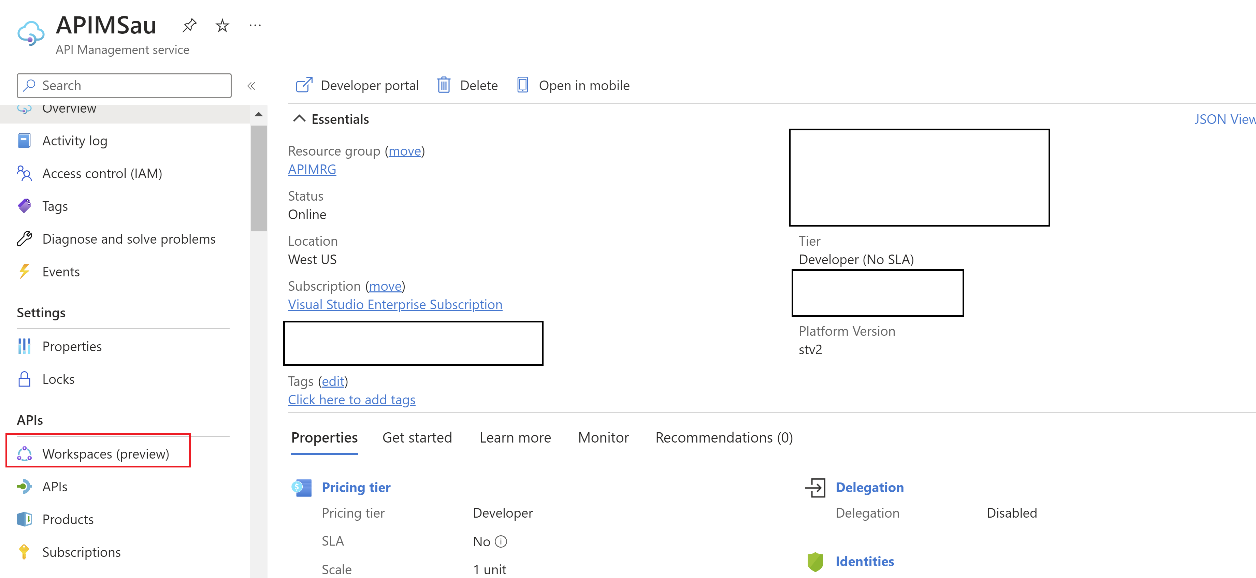Click the Developer portal external icon
The image size is (1256, 578).
coord(304,85)
